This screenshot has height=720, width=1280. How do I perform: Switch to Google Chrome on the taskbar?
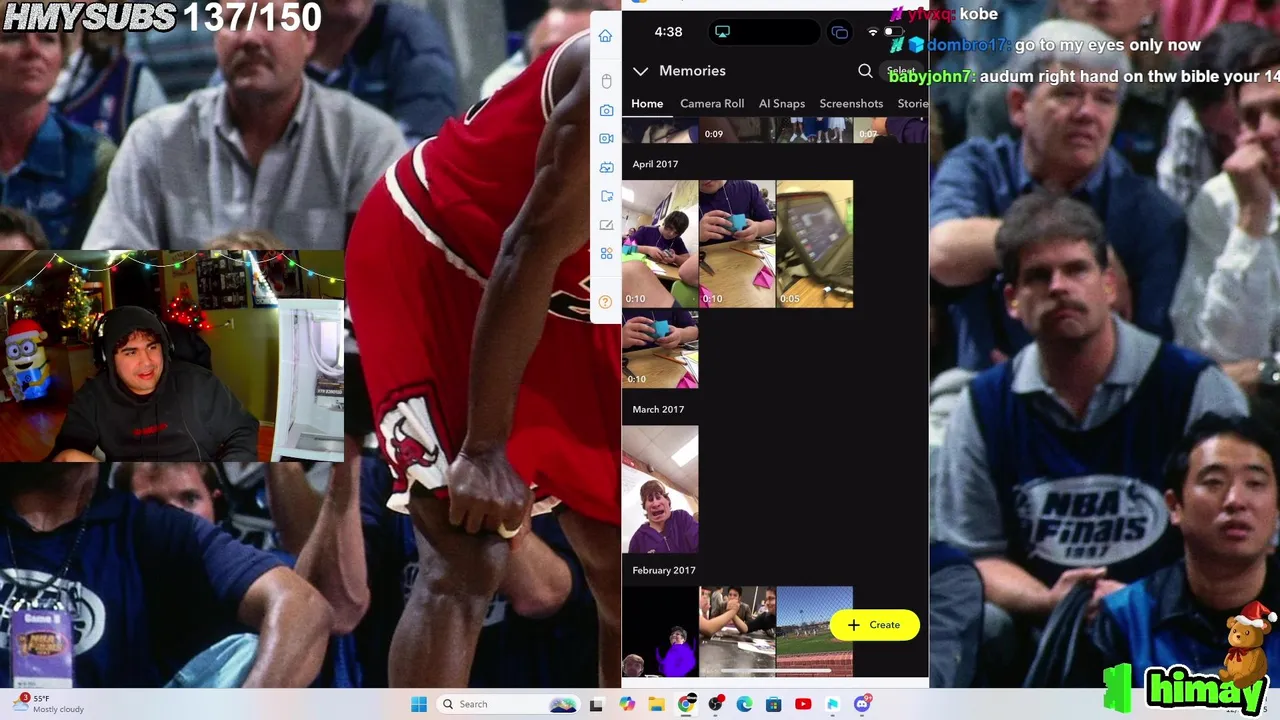point(686,704)
